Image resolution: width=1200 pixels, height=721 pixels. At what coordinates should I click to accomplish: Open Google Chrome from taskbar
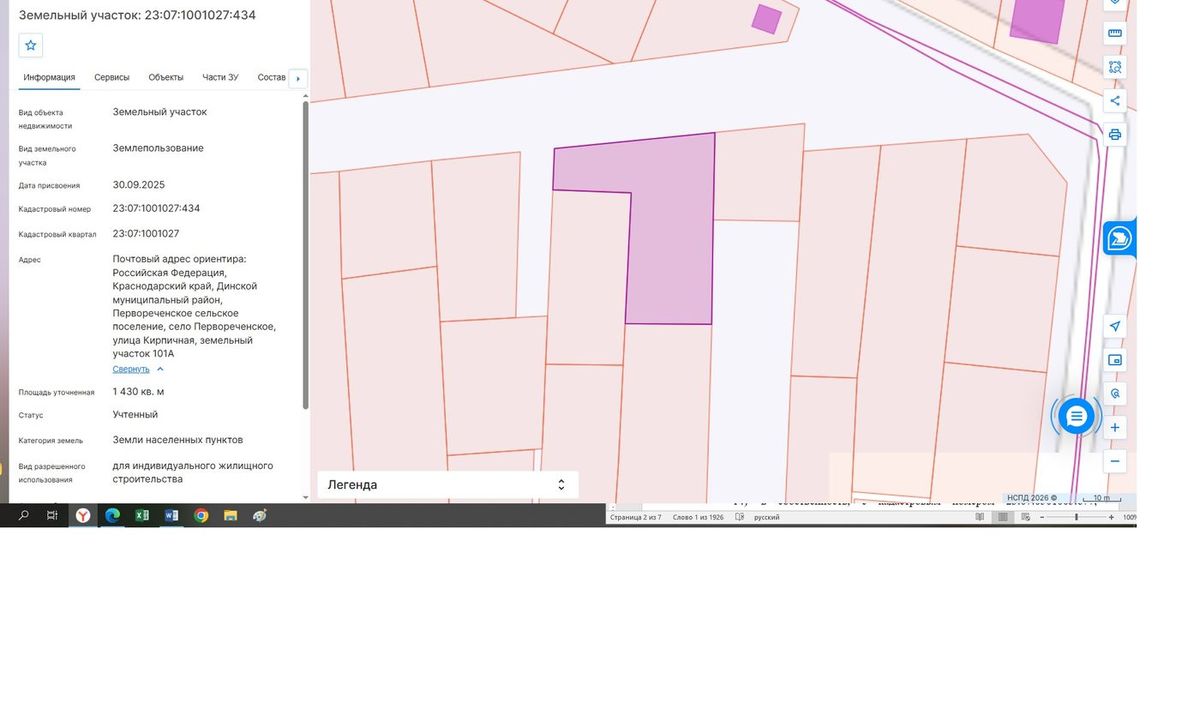pyautogui.click(x=201, y=515)
